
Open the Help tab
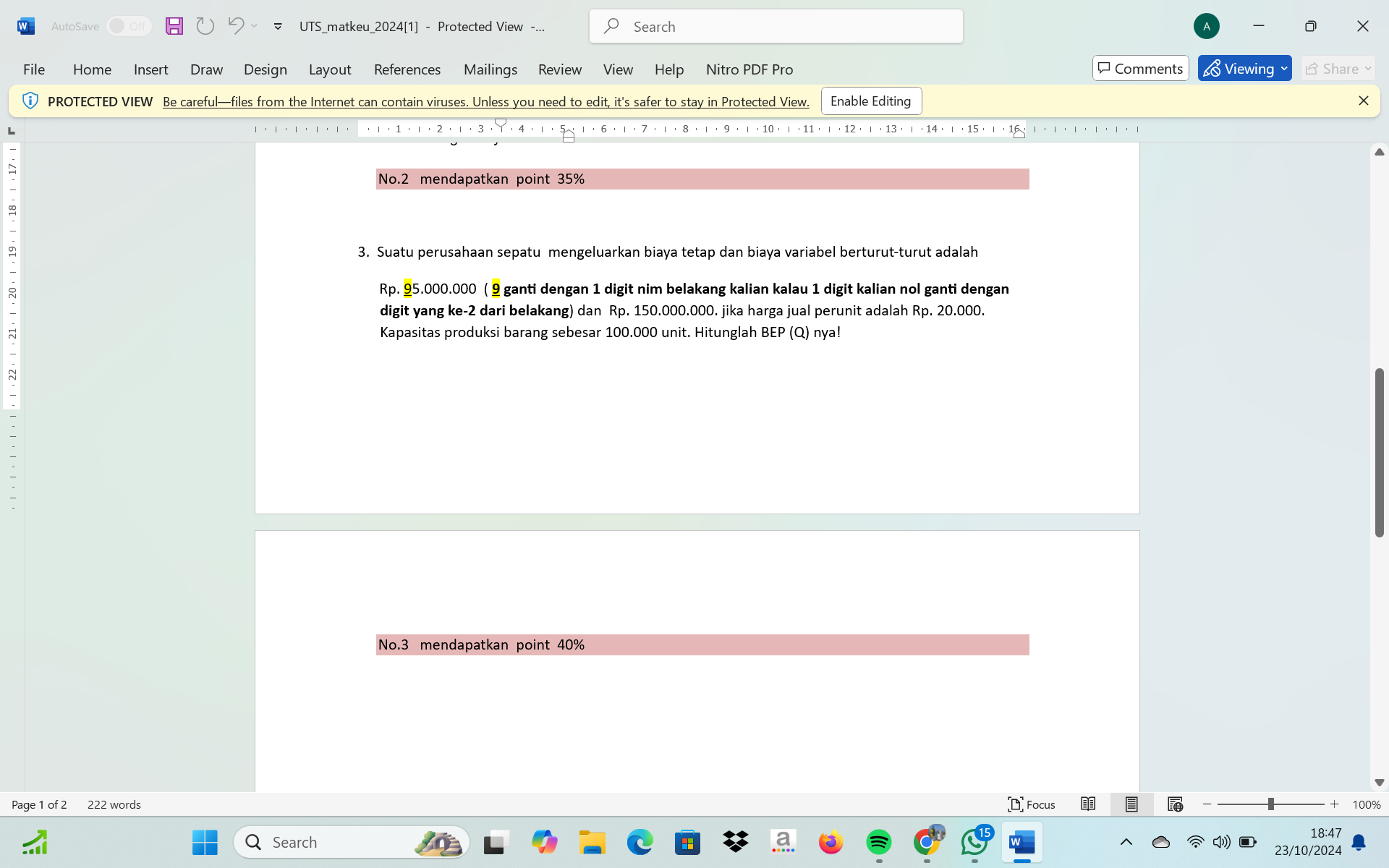tap(669, 69)
